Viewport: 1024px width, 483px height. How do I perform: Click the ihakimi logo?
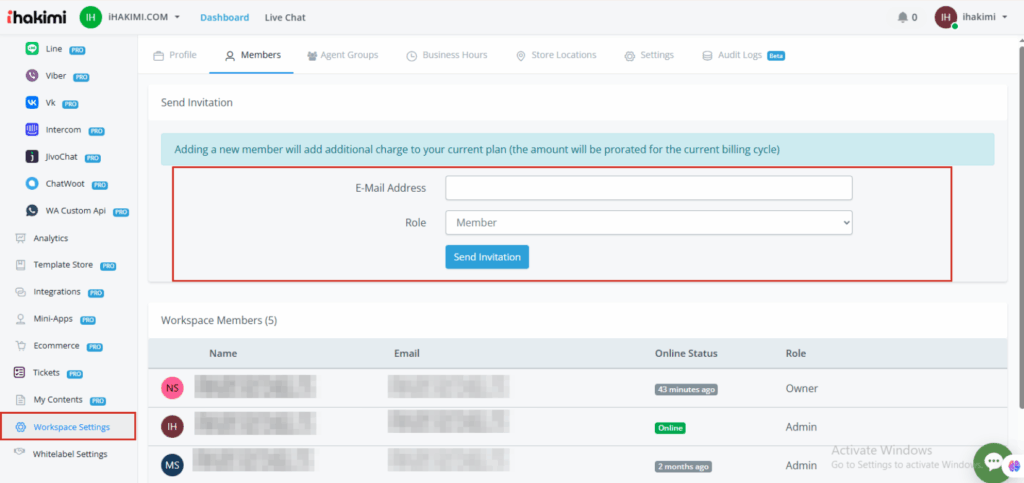[x=35, y=17]
